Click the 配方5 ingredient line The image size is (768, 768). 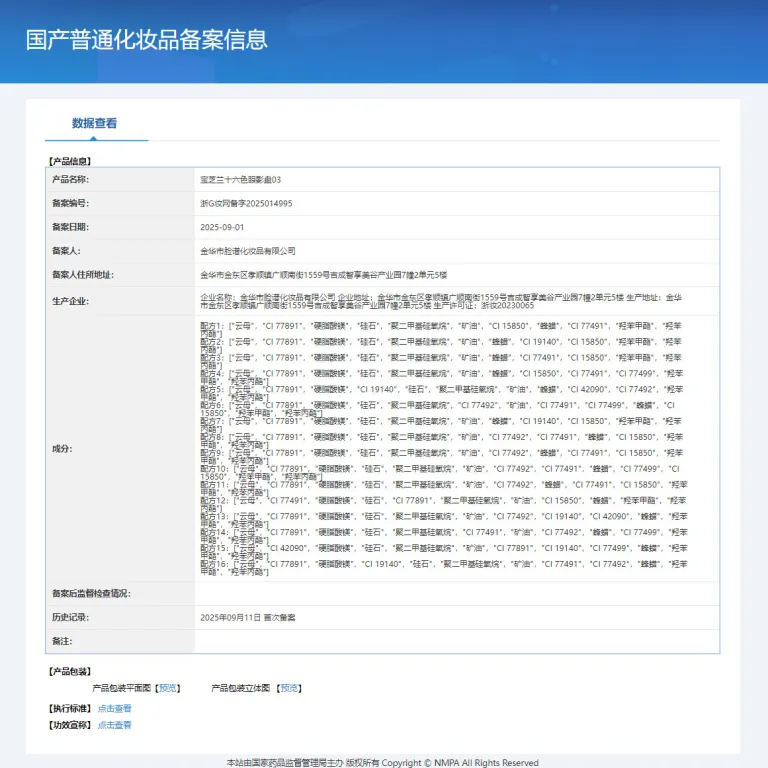pyautogui.click(x=441, y=393)
